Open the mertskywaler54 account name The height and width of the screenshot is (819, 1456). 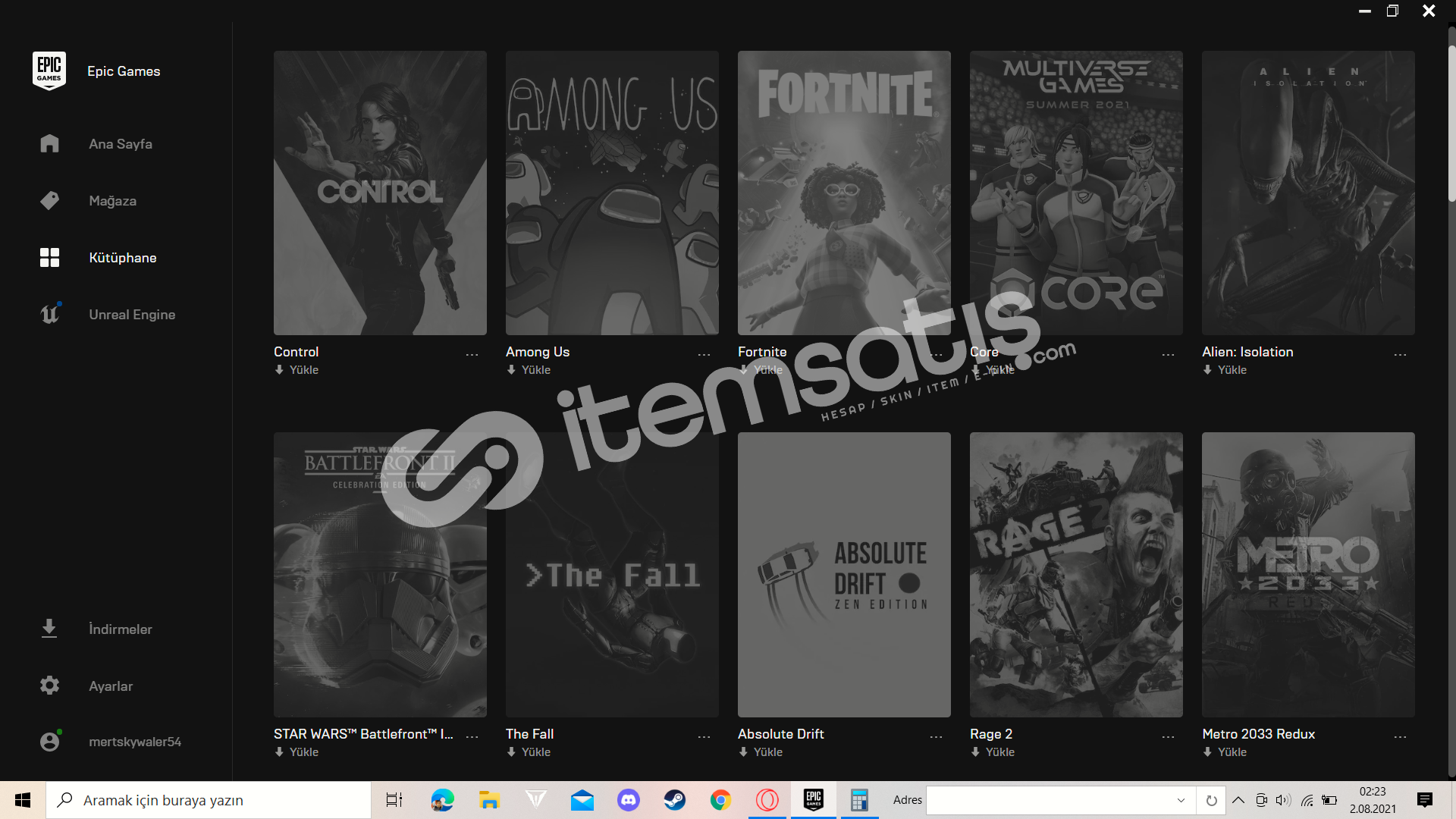pos(135,742)
